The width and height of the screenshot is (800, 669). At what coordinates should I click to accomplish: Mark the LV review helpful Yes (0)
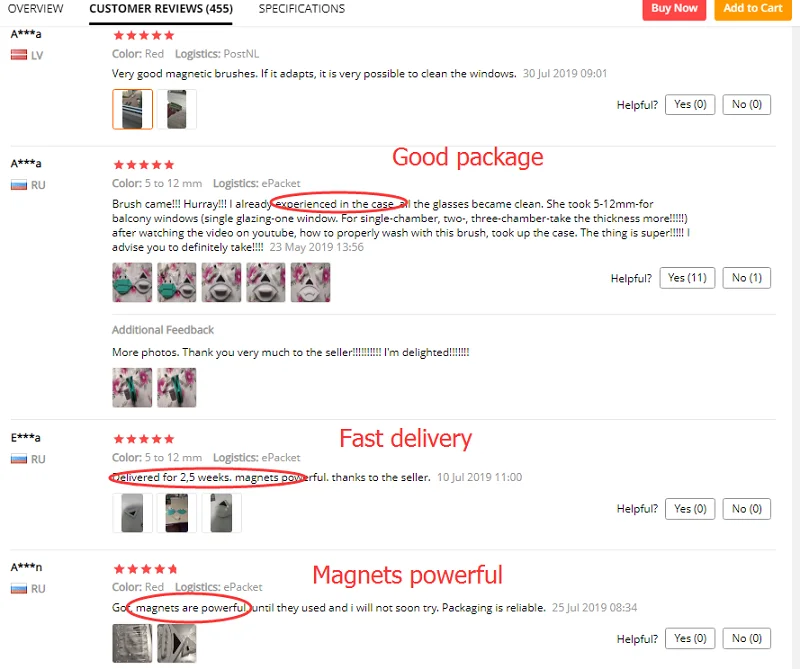click(x=690, y=105)
